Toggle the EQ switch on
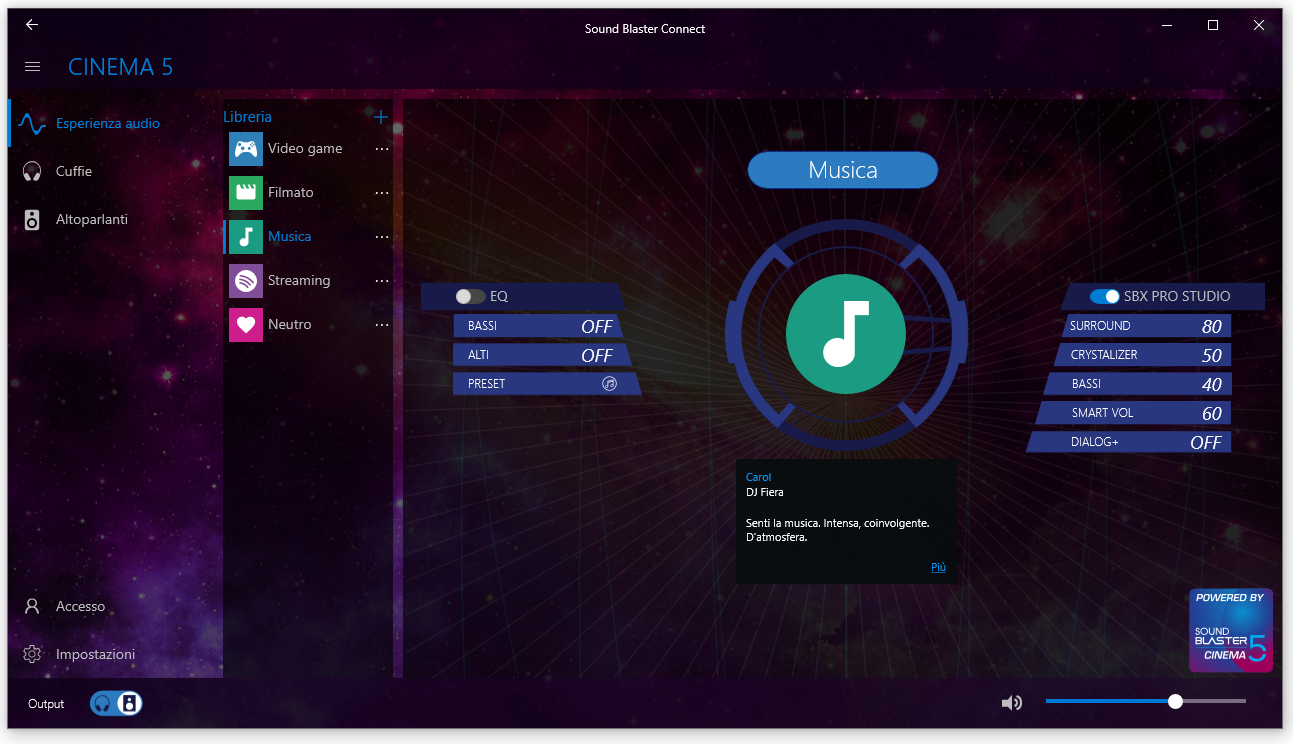This screenshot has height=744, width=1293. pyautogui.click(x=470, y=297)
